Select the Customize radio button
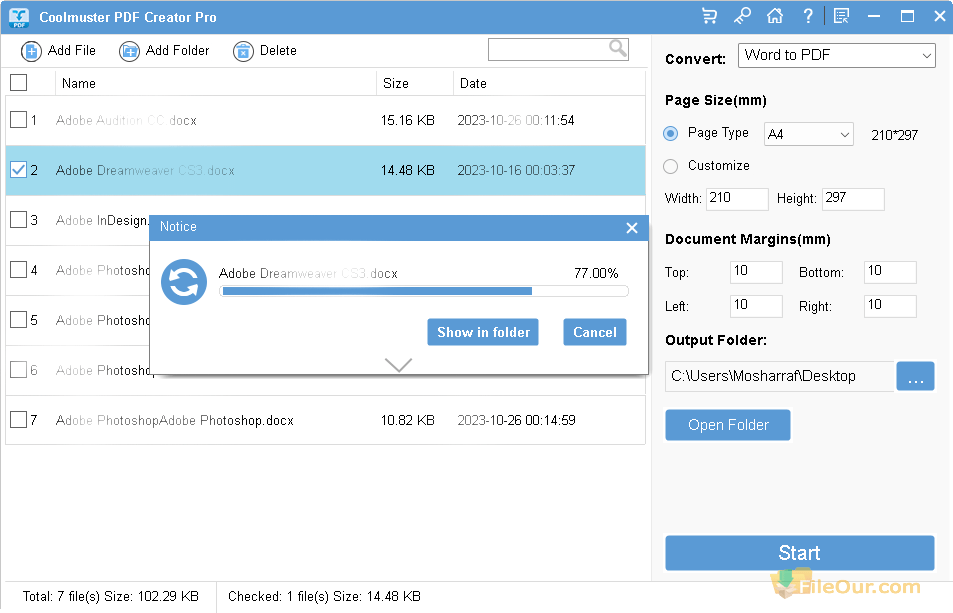 670,166
